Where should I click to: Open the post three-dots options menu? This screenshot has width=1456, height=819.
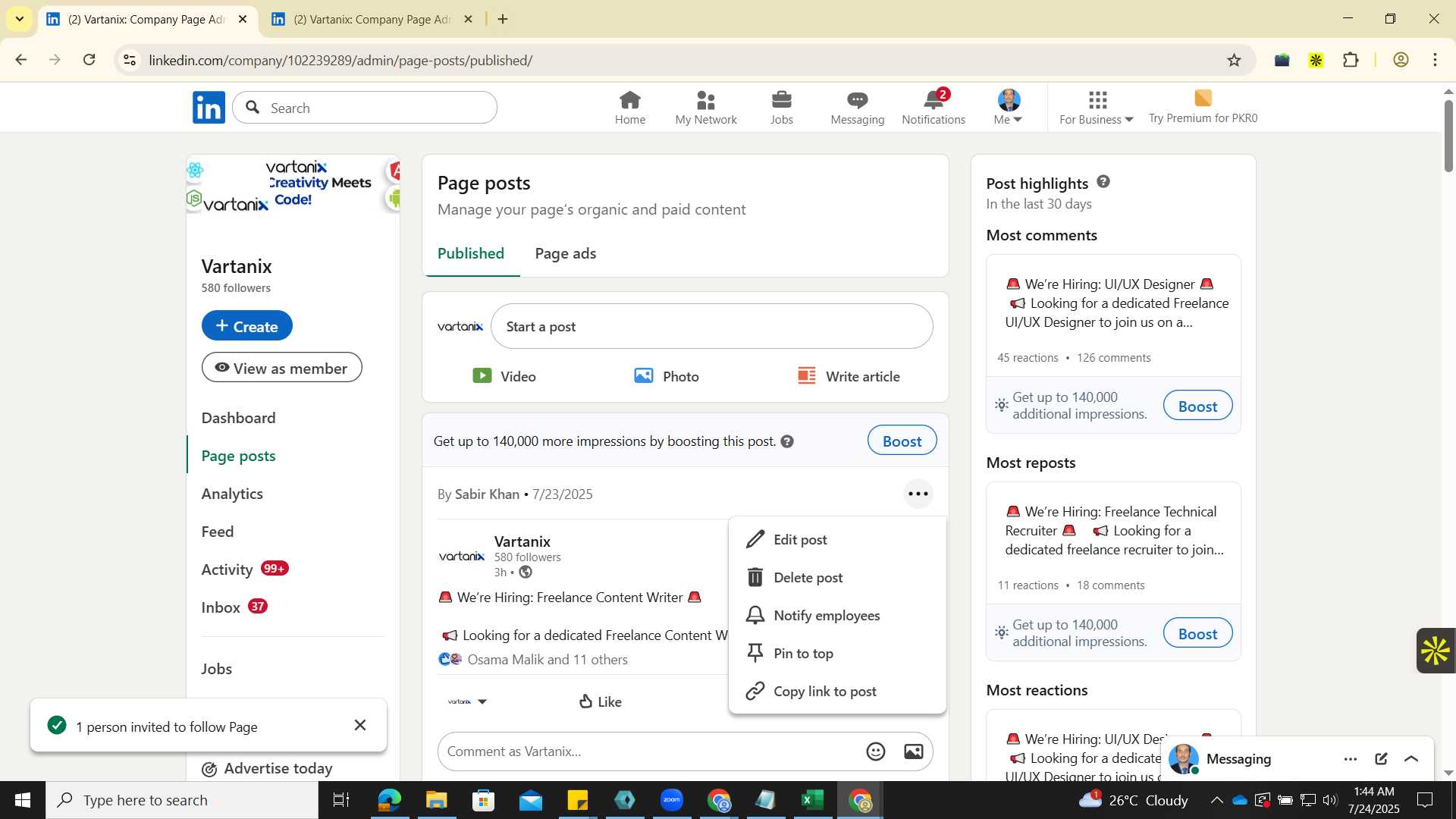918,494
